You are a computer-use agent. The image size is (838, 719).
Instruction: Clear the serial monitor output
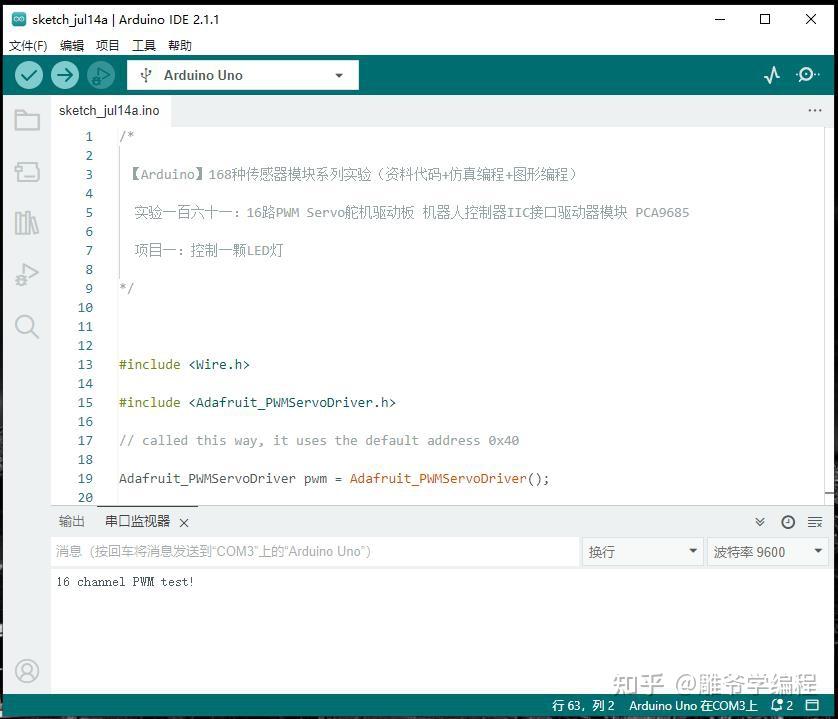pyautogui.click(x=815, y=522)
